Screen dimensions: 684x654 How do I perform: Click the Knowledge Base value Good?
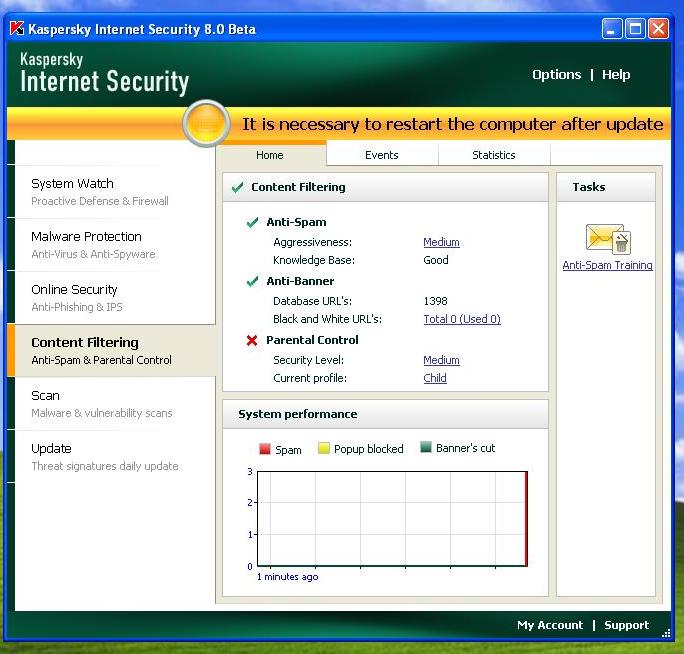click(436, 260)
